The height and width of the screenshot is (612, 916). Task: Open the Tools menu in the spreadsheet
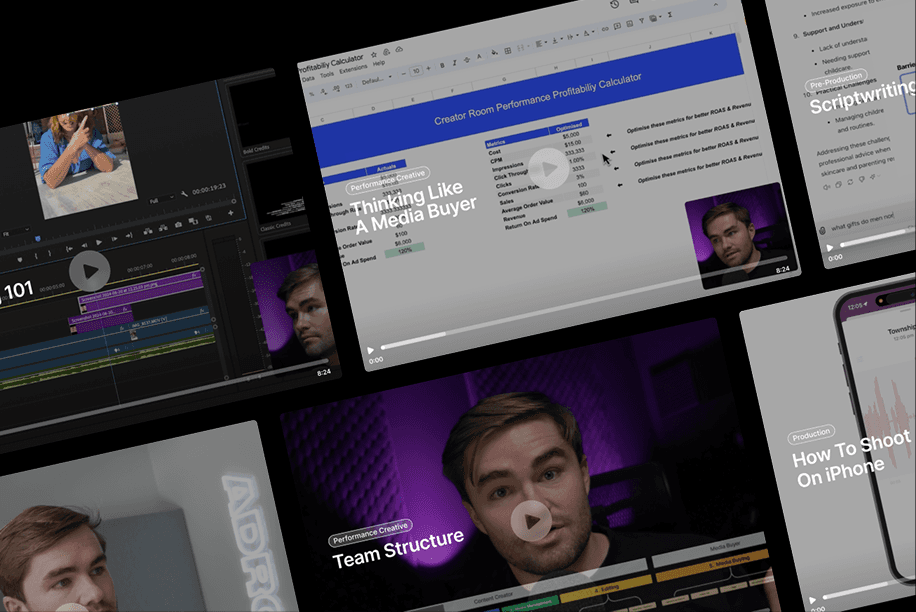[327, 75]
